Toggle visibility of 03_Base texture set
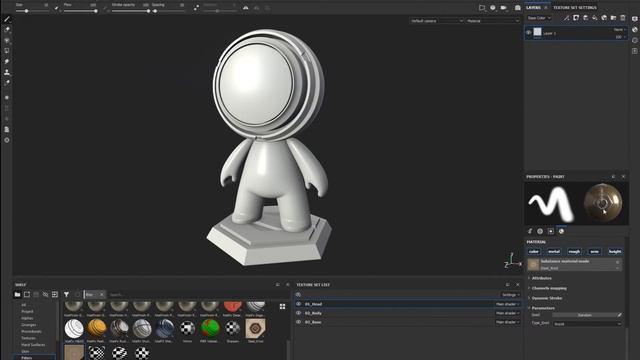Image resolution: width=640 pixels, height=360 pixels. click(x=298, y=322)
